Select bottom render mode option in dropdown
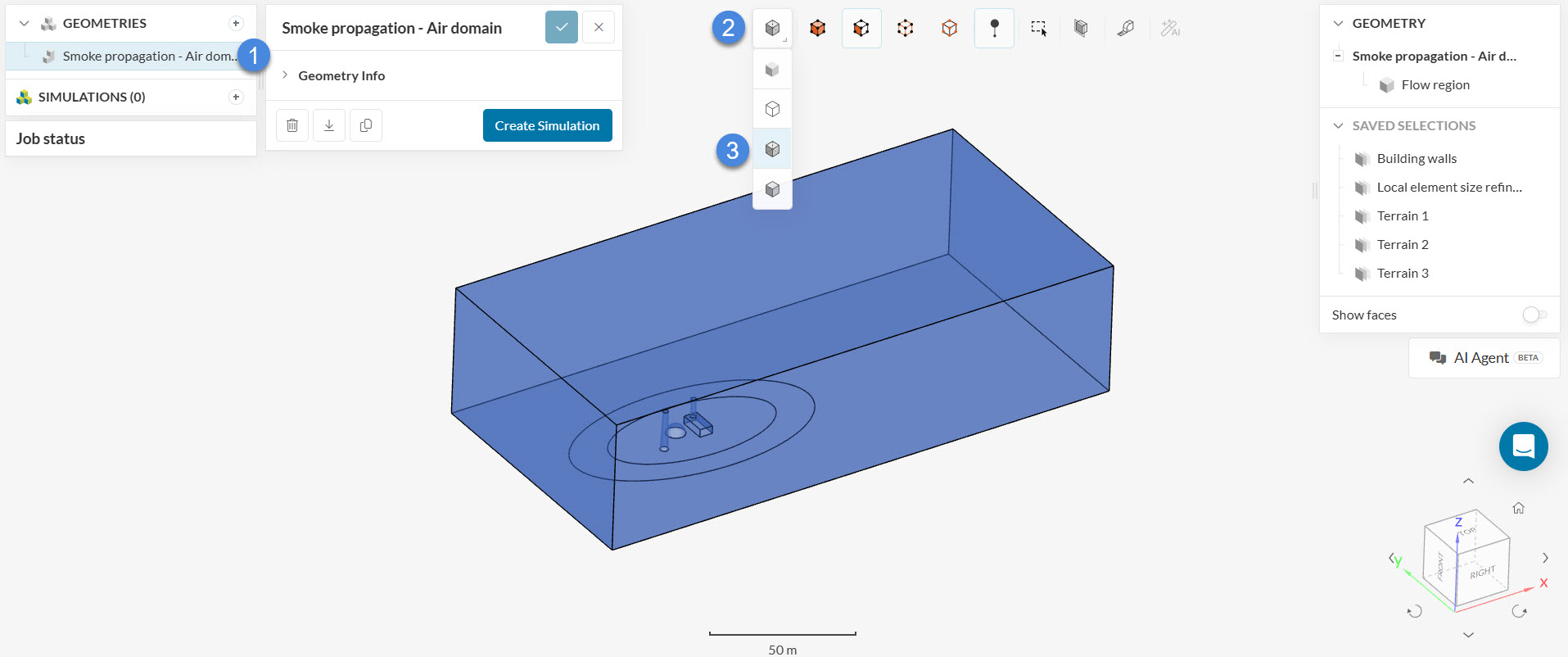 772,189
